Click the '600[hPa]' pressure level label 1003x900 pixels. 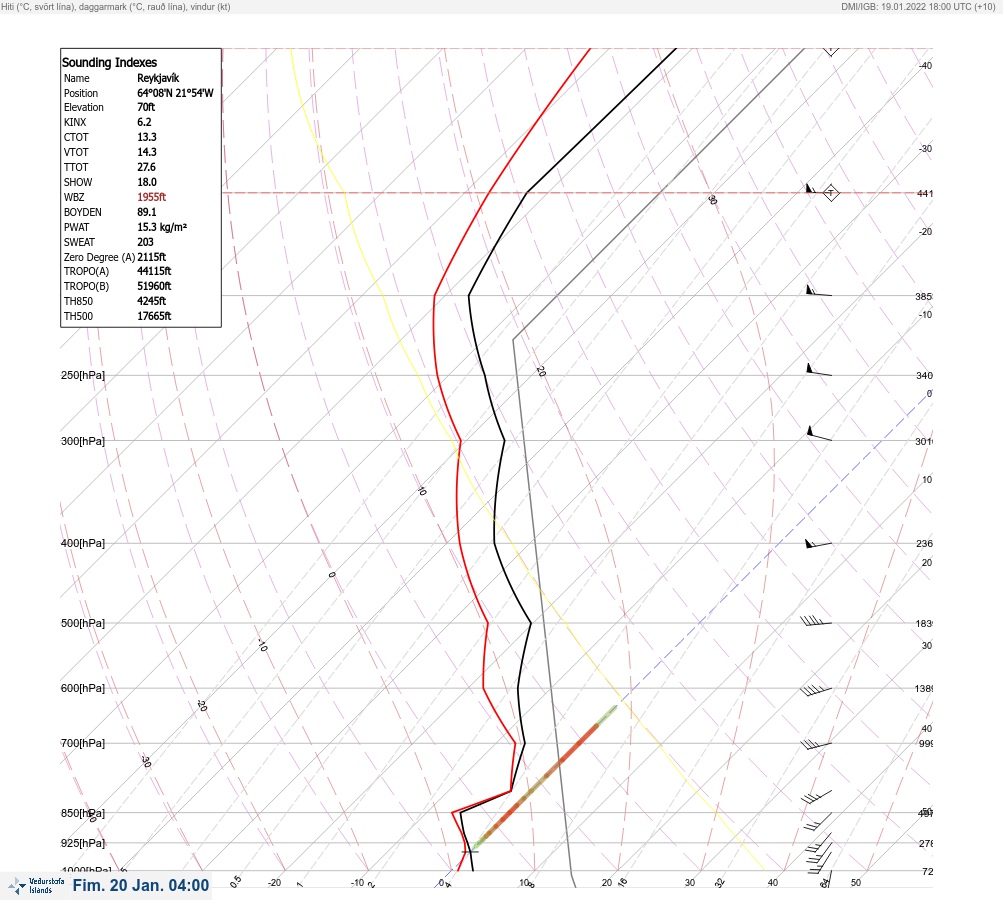coord(83,688)
